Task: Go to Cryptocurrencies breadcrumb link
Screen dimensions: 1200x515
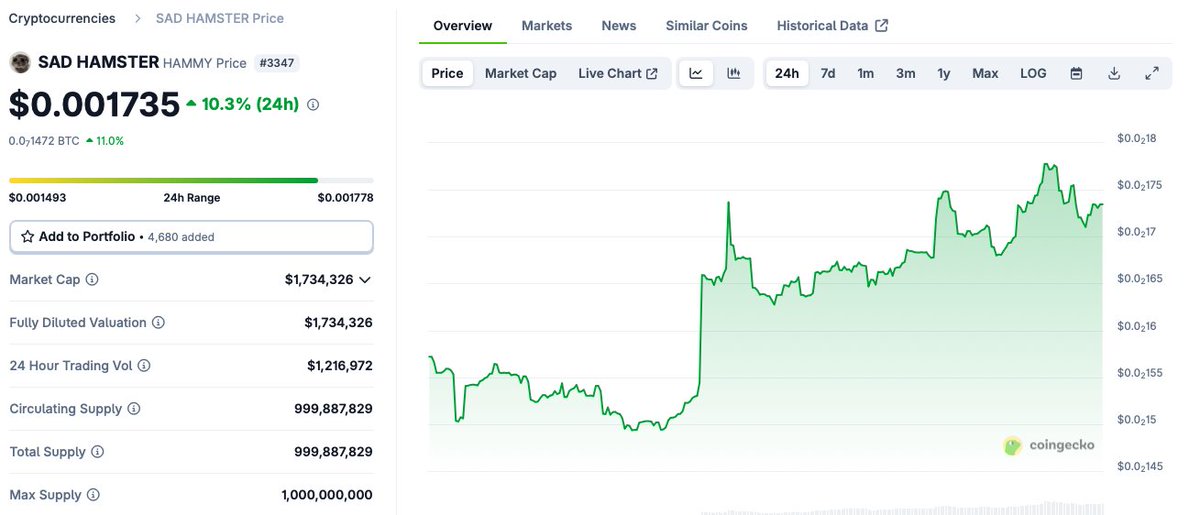Action: [x=62, y=18]
